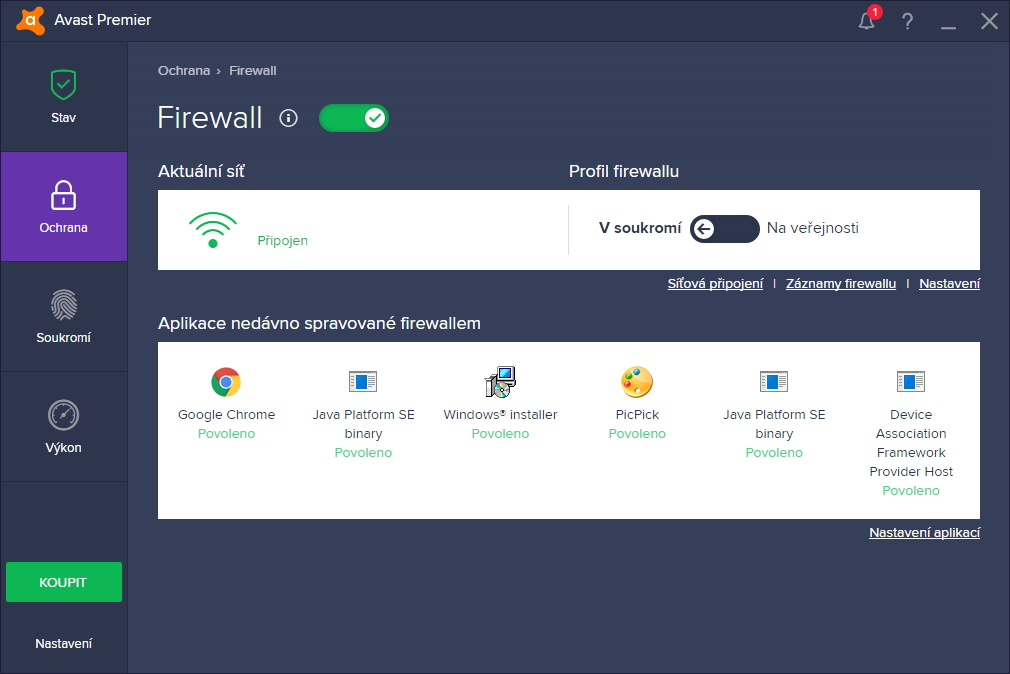Viewport: 1010px width, 674px height.
Task: Click 'Aplikace nedávno spravované firewallem' heading
Action: (319, 323)
